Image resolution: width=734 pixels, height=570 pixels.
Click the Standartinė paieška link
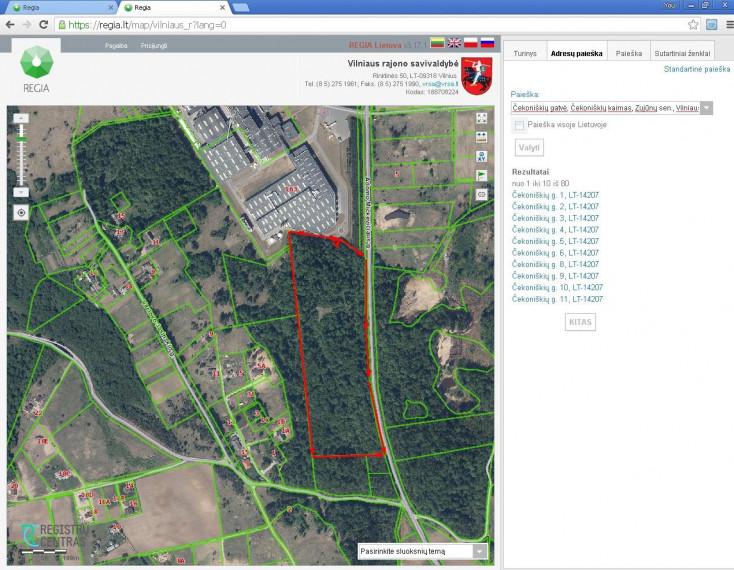tap(697, 69)
